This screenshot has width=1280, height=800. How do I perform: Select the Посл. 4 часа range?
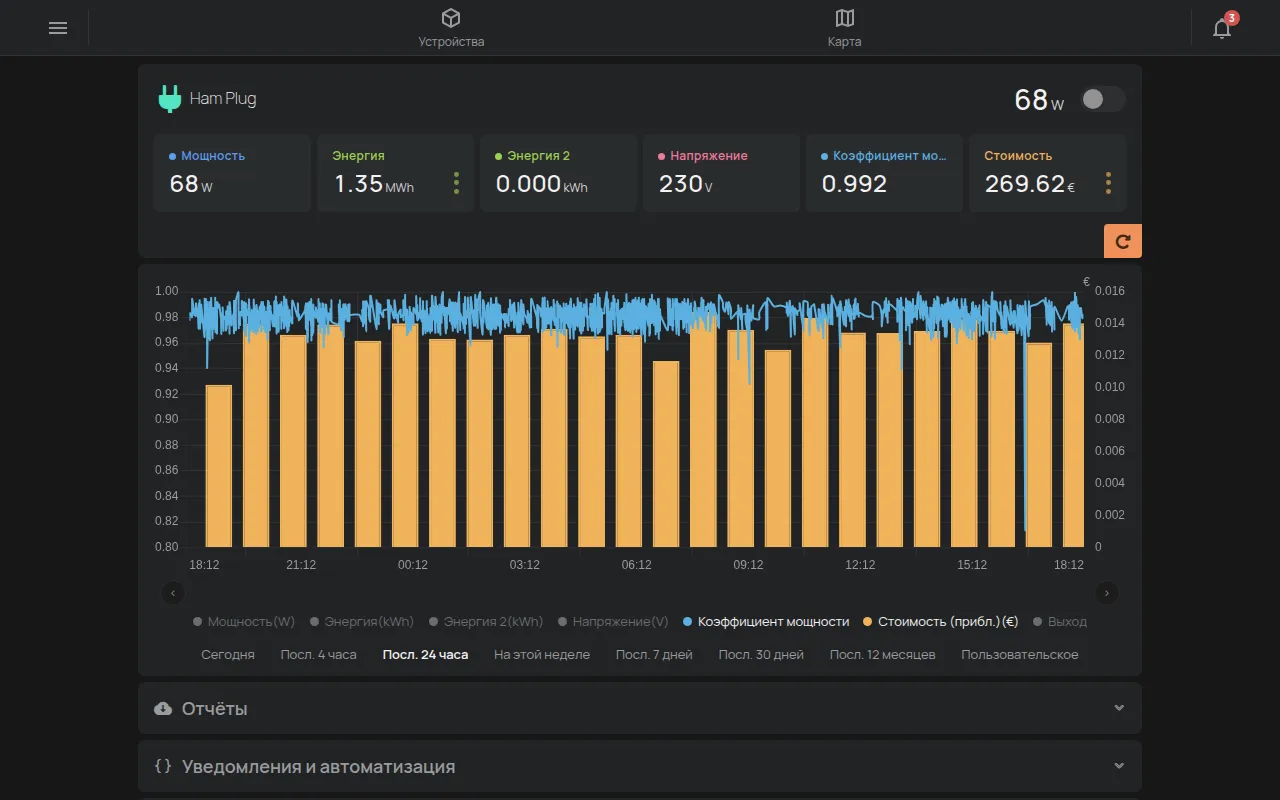[x=318, y=655]
